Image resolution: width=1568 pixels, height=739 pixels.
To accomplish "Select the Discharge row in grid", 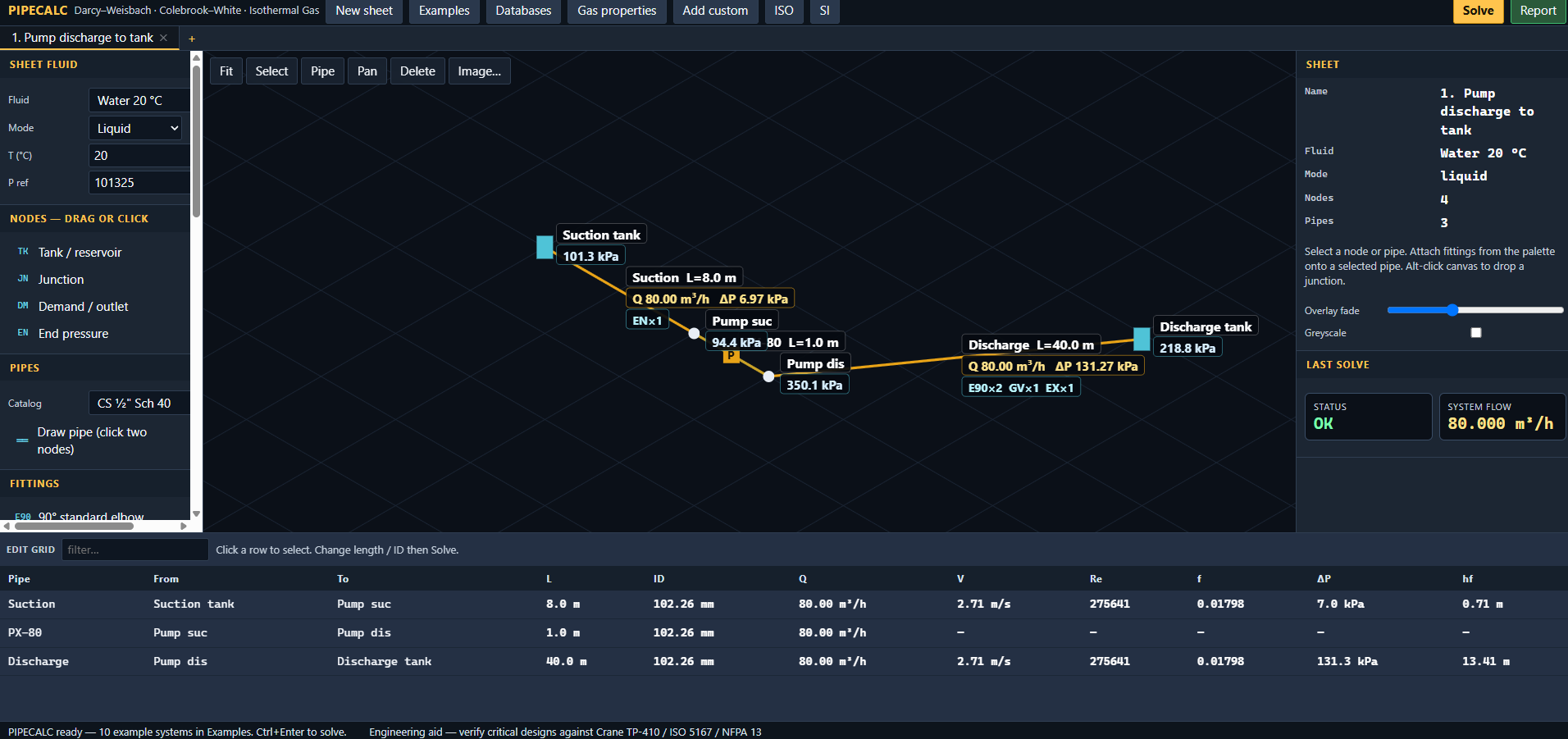I will pyautogui.click(x=784, y=662).
